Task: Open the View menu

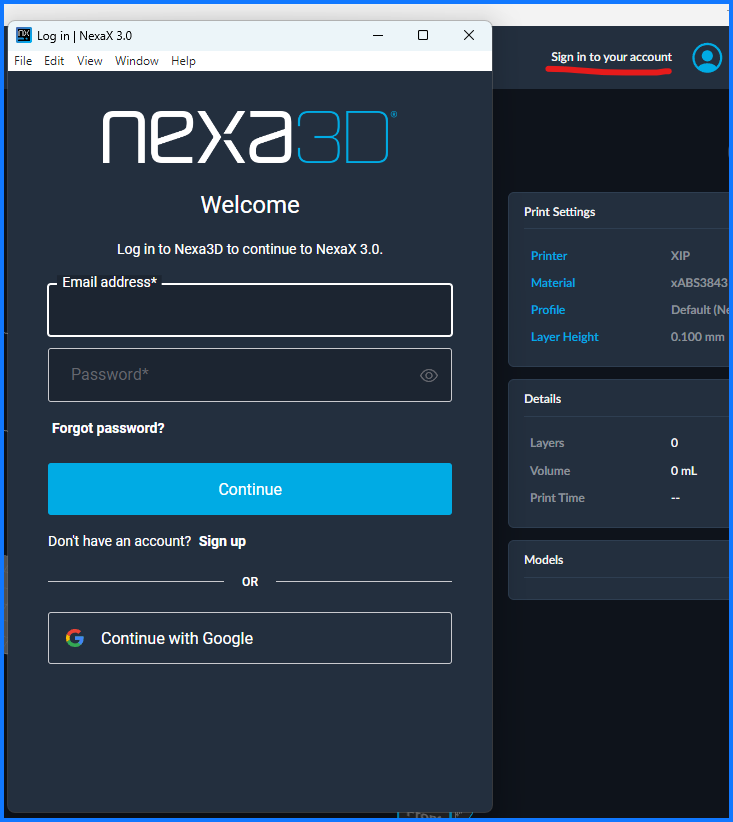Action: click(90, 61)
